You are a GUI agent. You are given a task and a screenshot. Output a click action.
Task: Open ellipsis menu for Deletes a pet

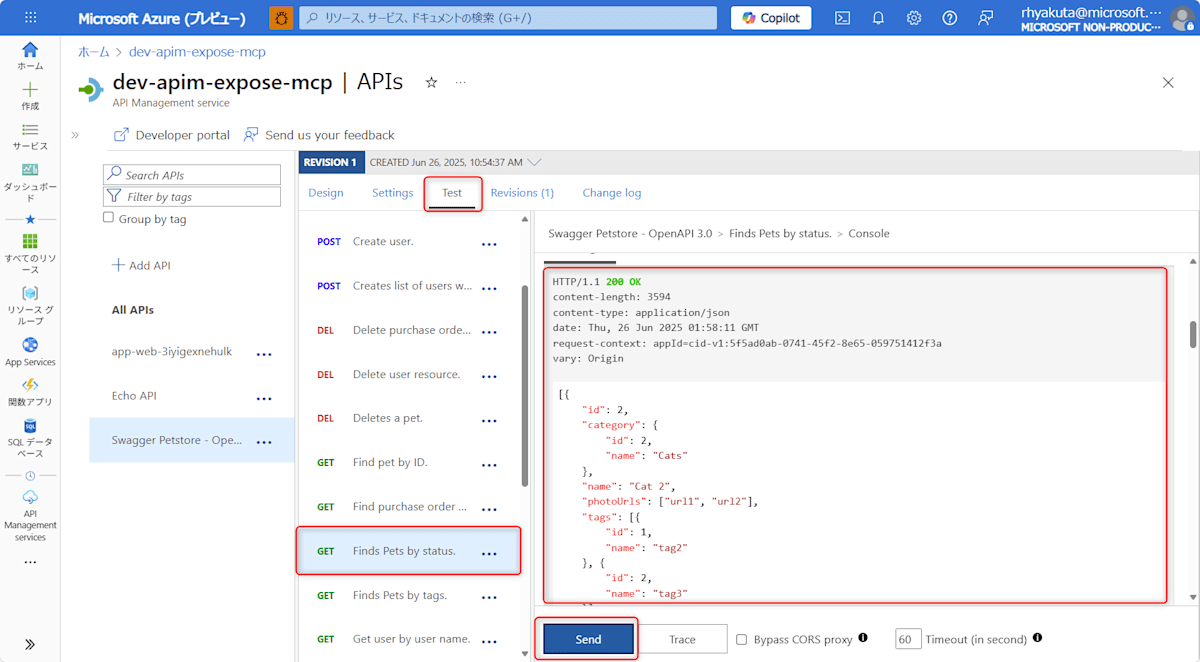(490, 420)
